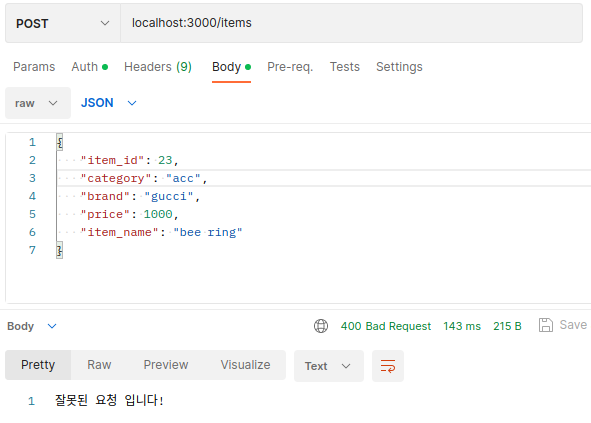Click the opening brace on line 1
Image resolution: width=591 pixels, height=423 pixels.
pyautogui.click(x=60, y=142)
